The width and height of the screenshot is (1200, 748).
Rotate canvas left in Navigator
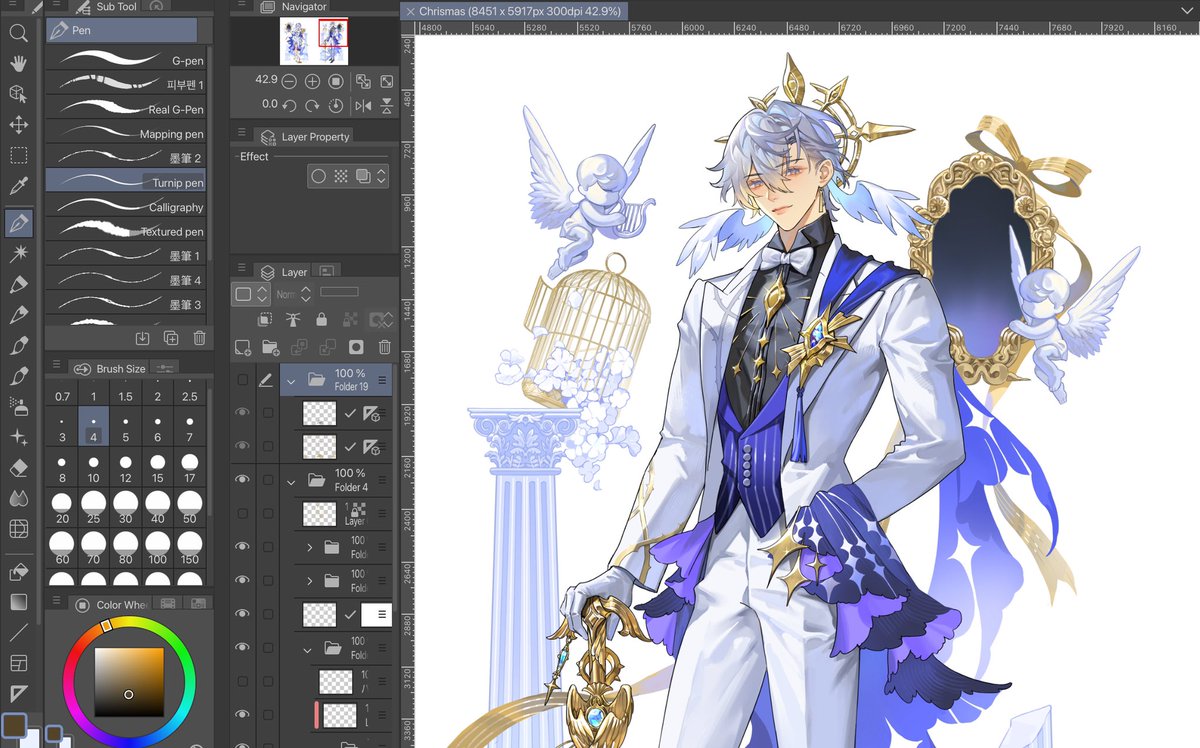[x=289, y=105]
